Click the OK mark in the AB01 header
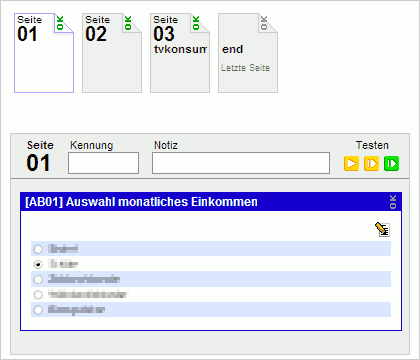Screen dimensions: 420x360 (393, 202)
